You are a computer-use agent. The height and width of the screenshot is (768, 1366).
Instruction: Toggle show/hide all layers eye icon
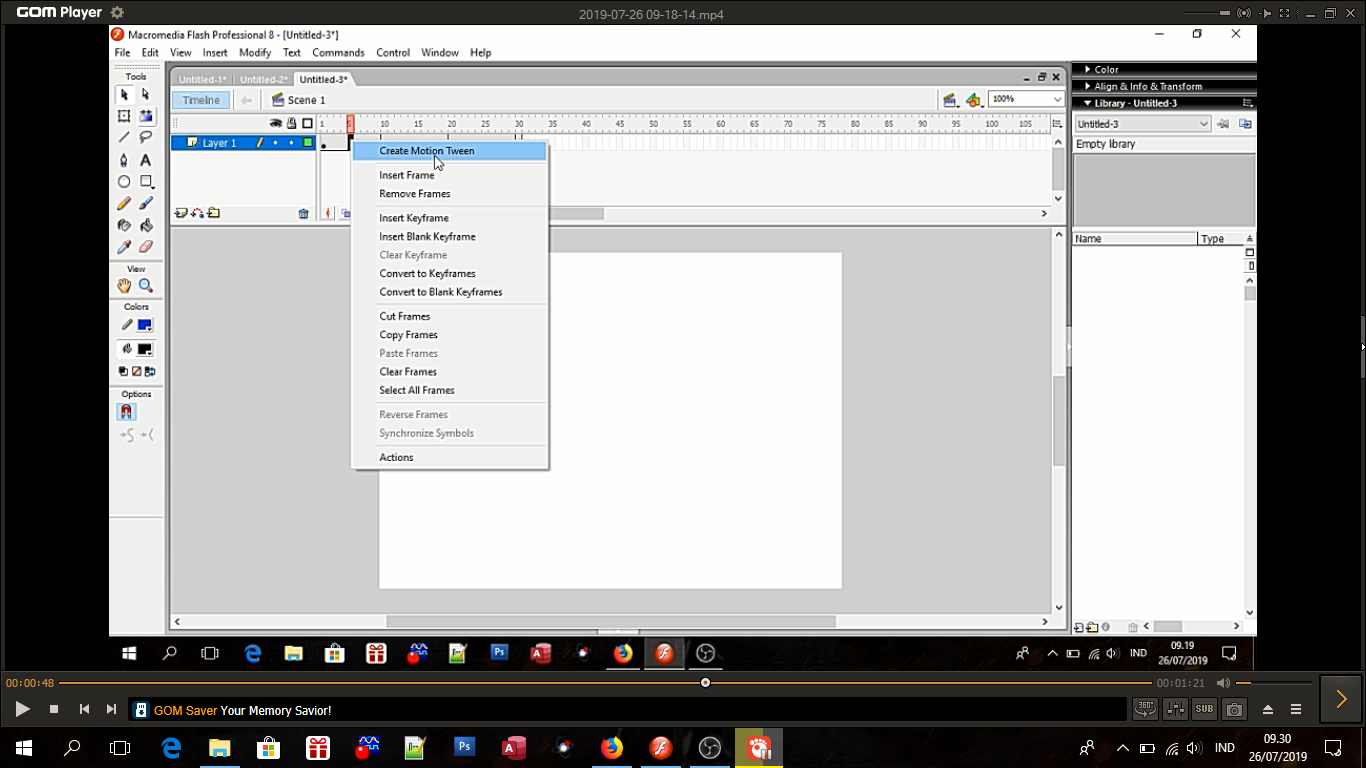pyautogui.click(x=276, y=124)
